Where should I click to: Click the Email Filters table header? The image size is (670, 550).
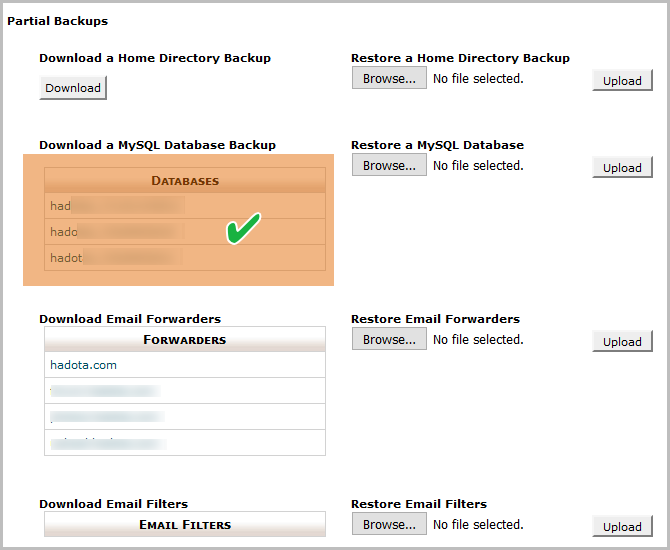[x=185, y=525]
